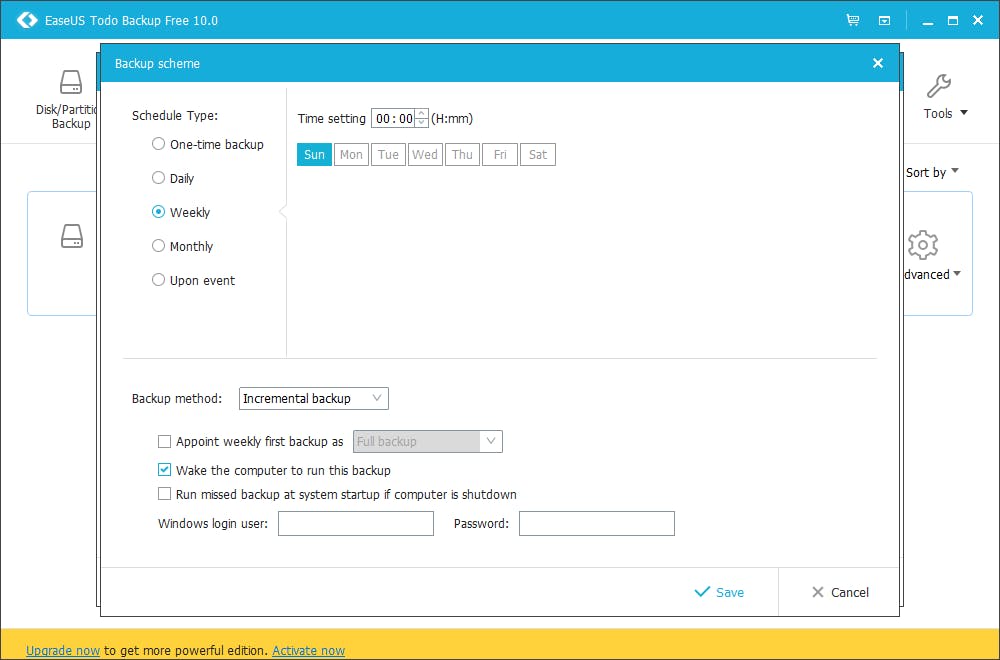Toggle the Sat day button
The width and height of the screenshot is (1000, 660).
[538, 154]
